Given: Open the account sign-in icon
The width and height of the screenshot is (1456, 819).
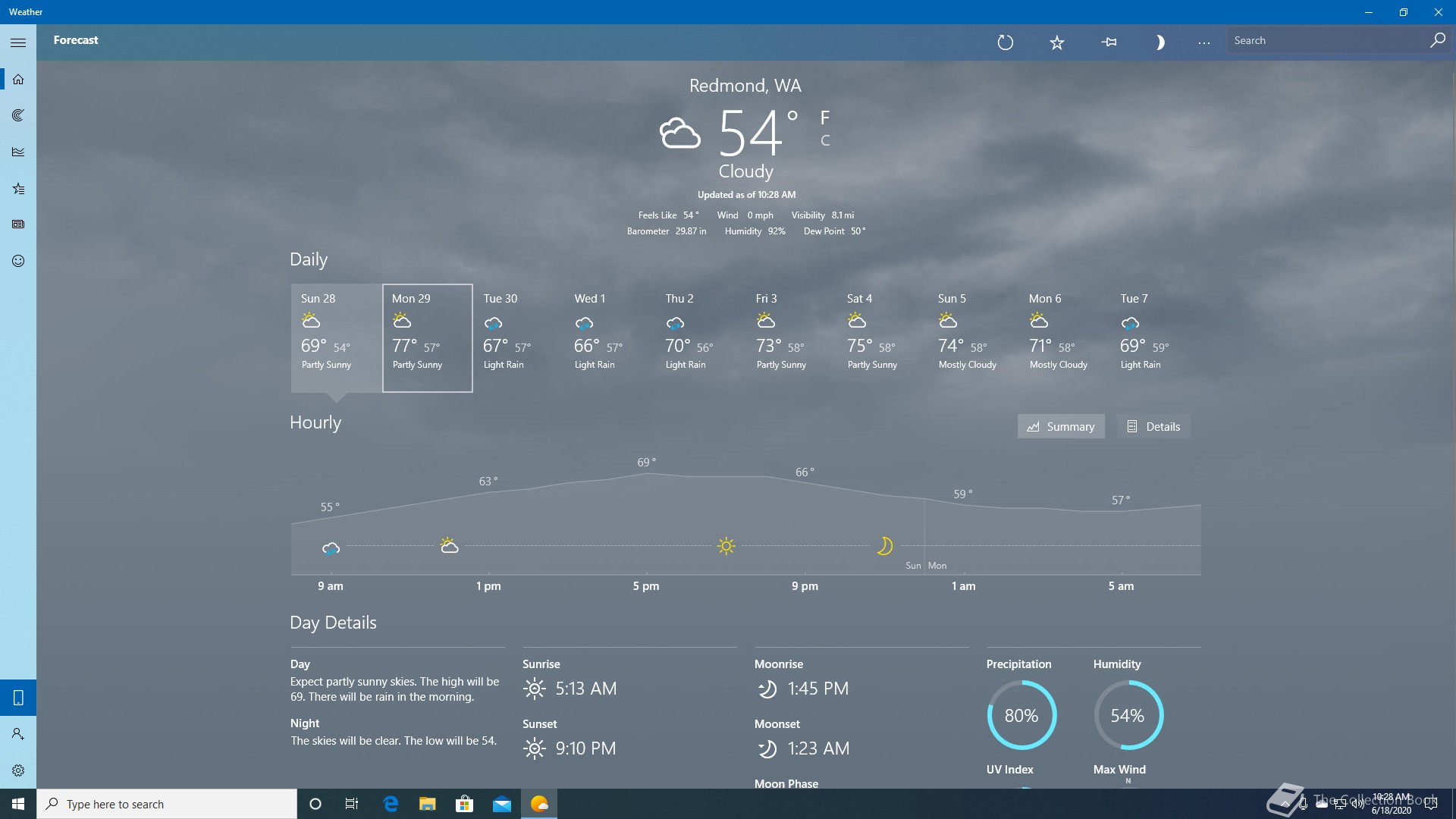Looking at the screenshot, I should tap(18, 734).
